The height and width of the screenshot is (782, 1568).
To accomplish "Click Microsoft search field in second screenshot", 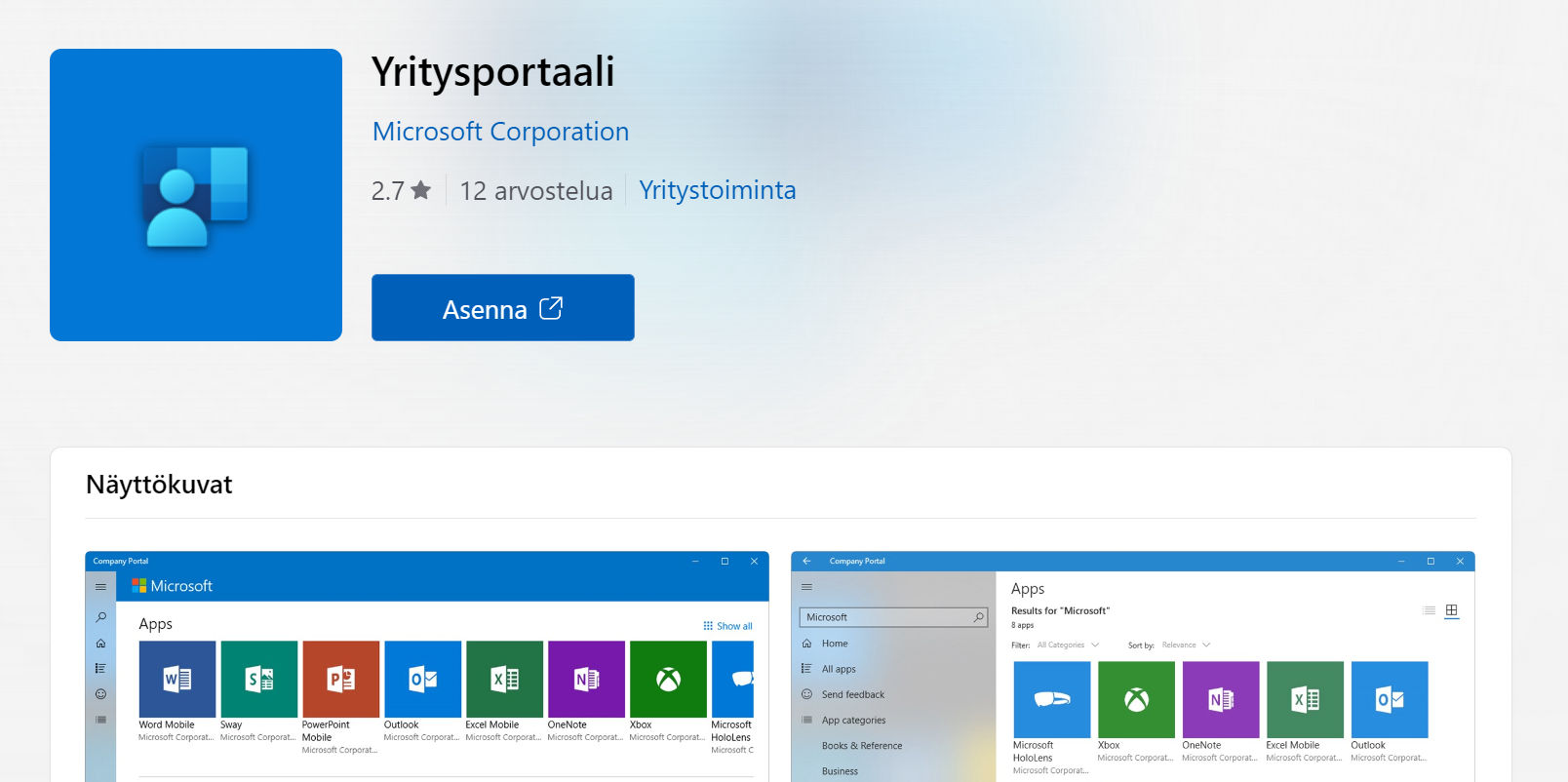I will pos(893,617).
